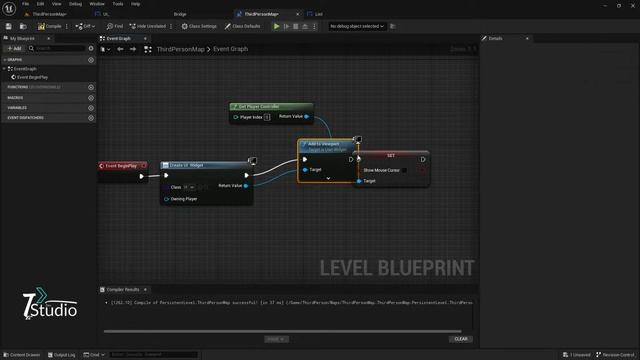
Task: Open the Hide Unrelated options menu
Action: tap(171, 26)
